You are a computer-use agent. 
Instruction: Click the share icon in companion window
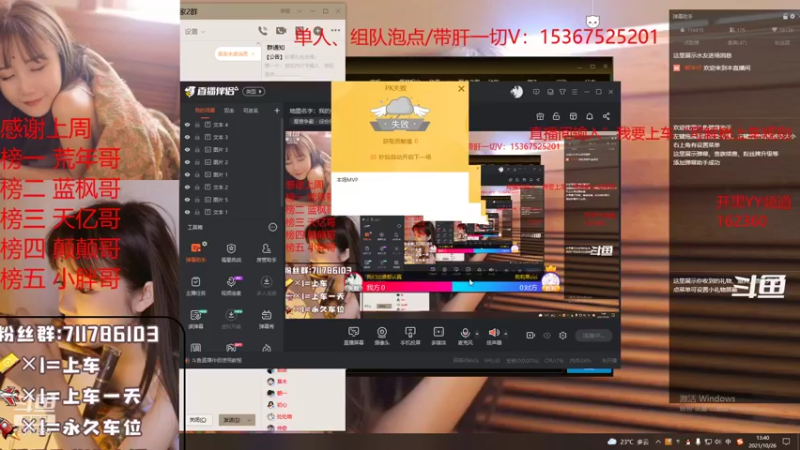(x=606, y=116)
